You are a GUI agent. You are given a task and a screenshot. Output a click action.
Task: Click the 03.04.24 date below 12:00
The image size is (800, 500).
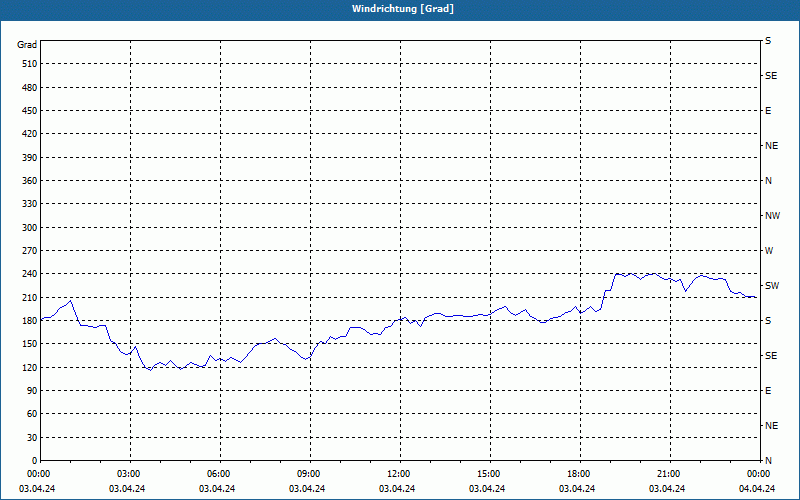[397, 489]
